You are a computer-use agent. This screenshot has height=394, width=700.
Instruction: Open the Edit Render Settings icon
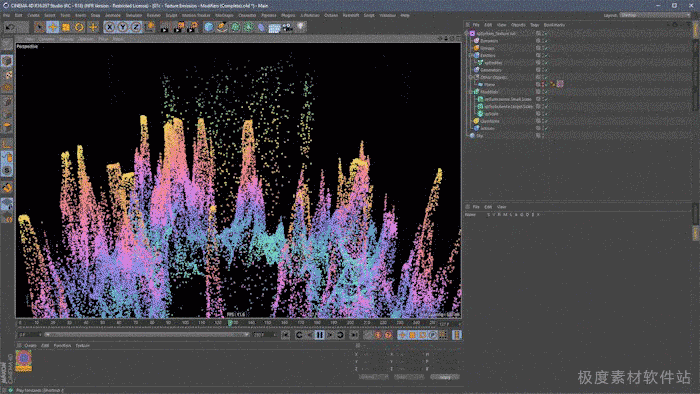tap(193, 27)
